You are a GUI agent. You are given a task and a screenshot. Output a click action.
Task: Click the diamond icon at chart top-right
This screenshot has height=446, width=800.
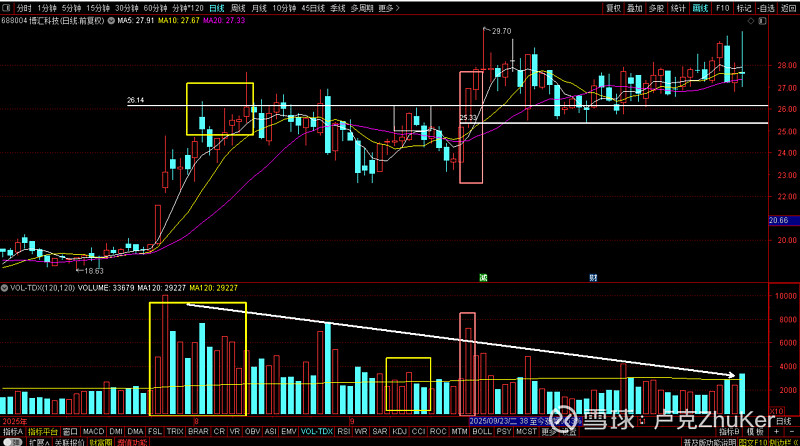(x=751, y=21)
